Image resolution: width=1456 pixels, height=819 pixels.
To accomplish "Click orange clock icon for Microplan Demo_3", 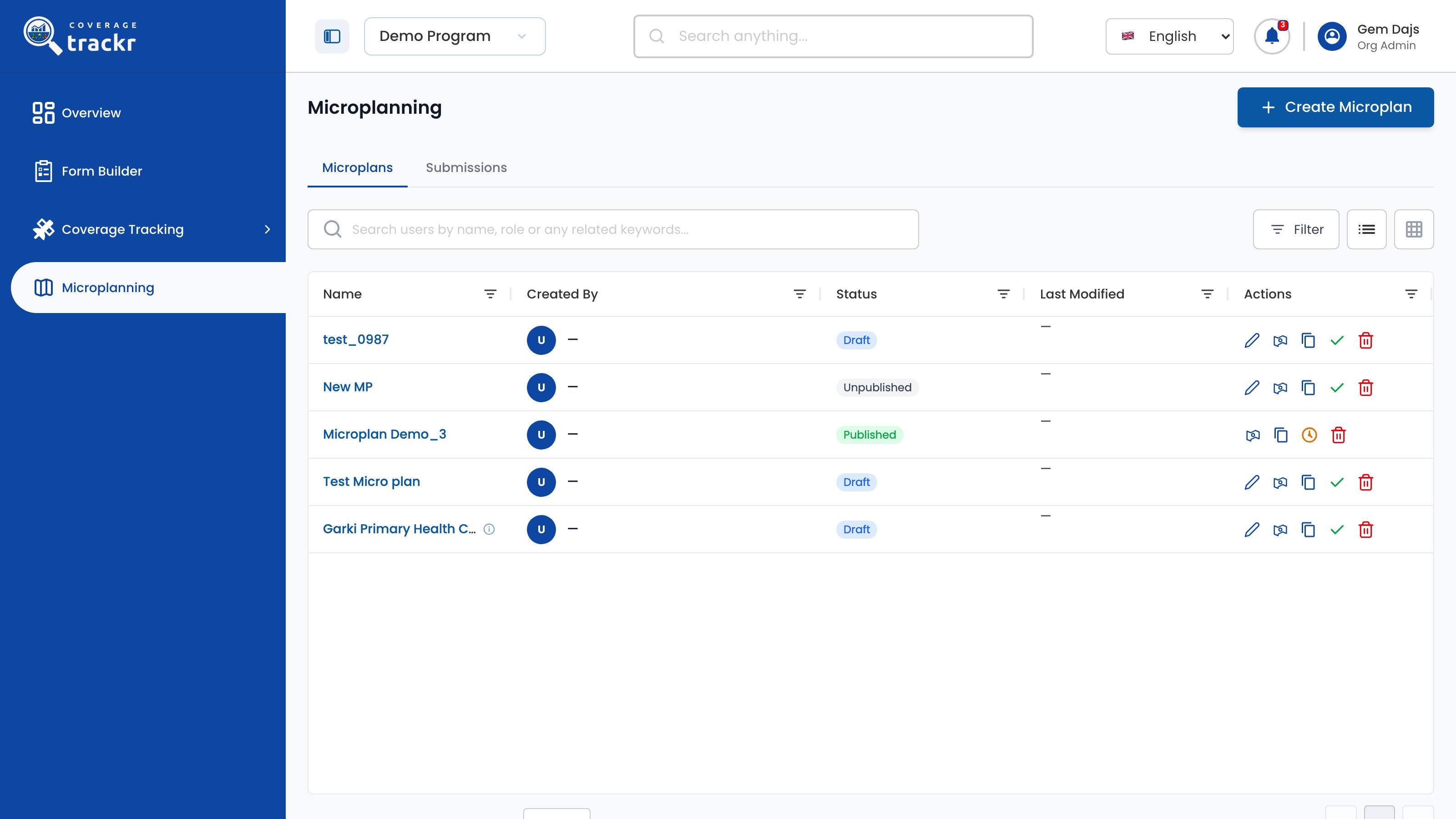I will click(x=1309, y=435).
